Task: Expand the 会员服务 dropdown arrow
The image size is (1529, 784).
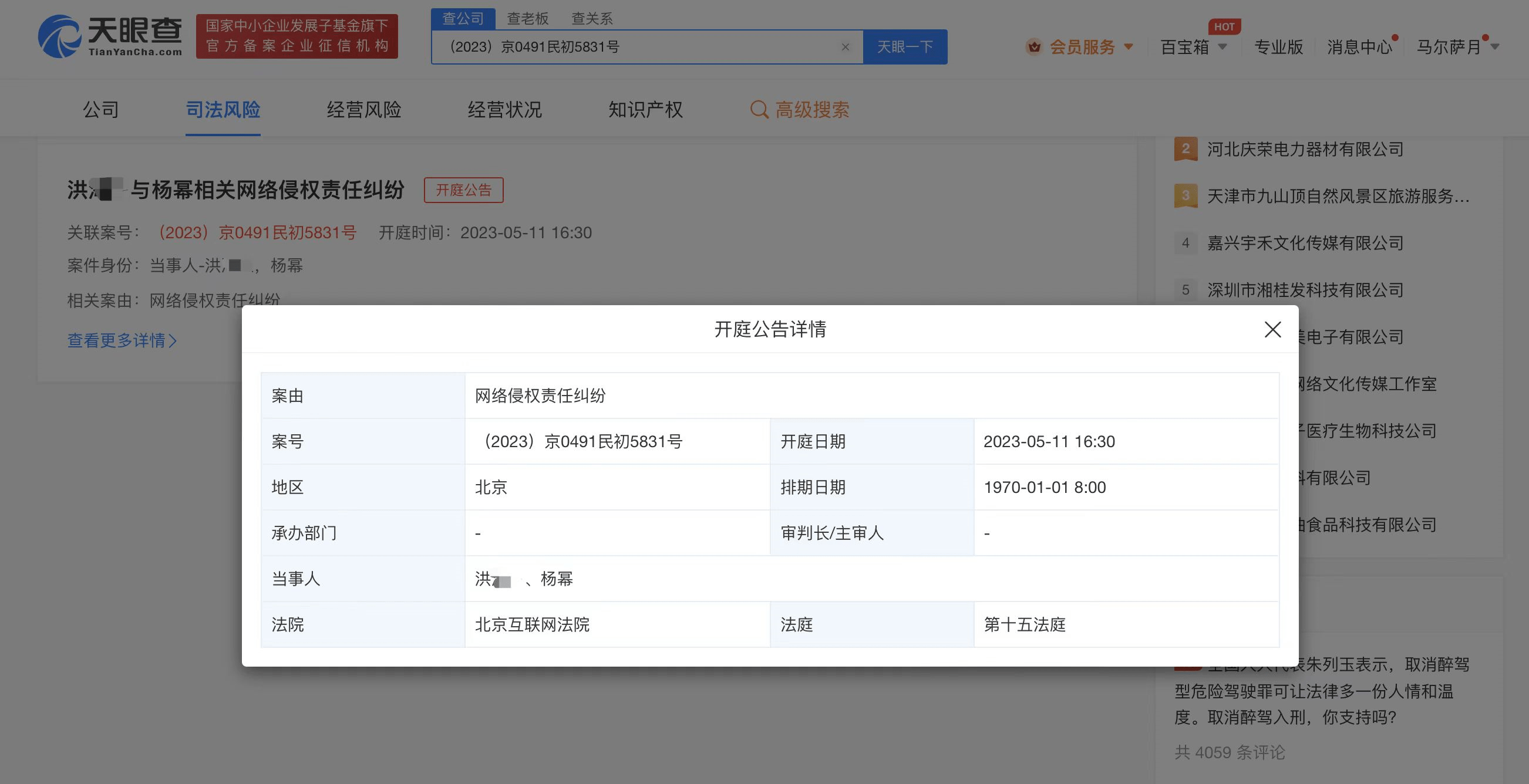Action: (1129, 47)
